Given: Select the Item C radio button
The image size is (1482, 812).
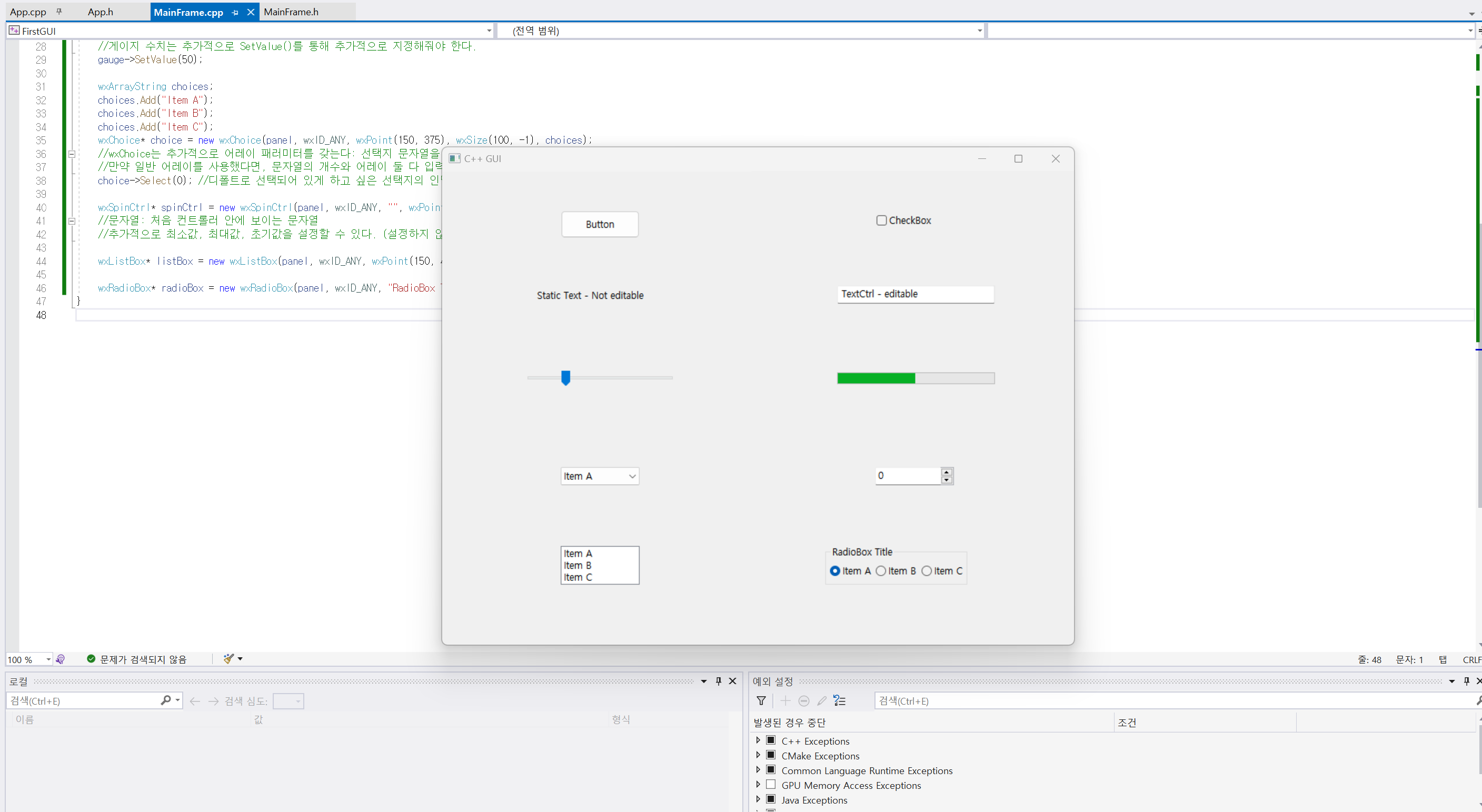Looking at the screenshot, I should click(926, 571).
